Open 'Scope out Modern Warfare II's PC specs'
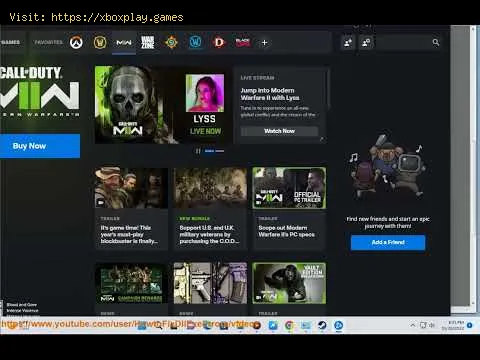Viewport: 480px width, 360px height. point(287,231)
